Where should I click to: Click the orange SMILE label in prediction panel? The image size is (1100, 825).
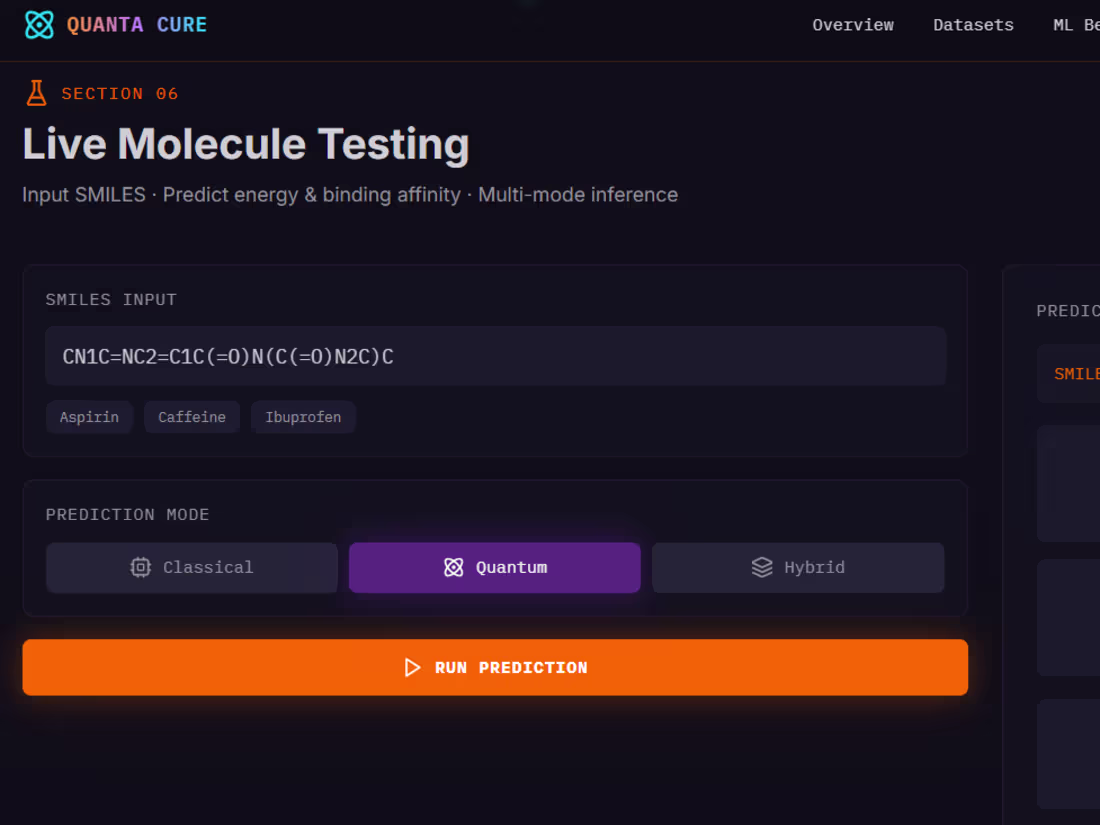[1077, 374]
